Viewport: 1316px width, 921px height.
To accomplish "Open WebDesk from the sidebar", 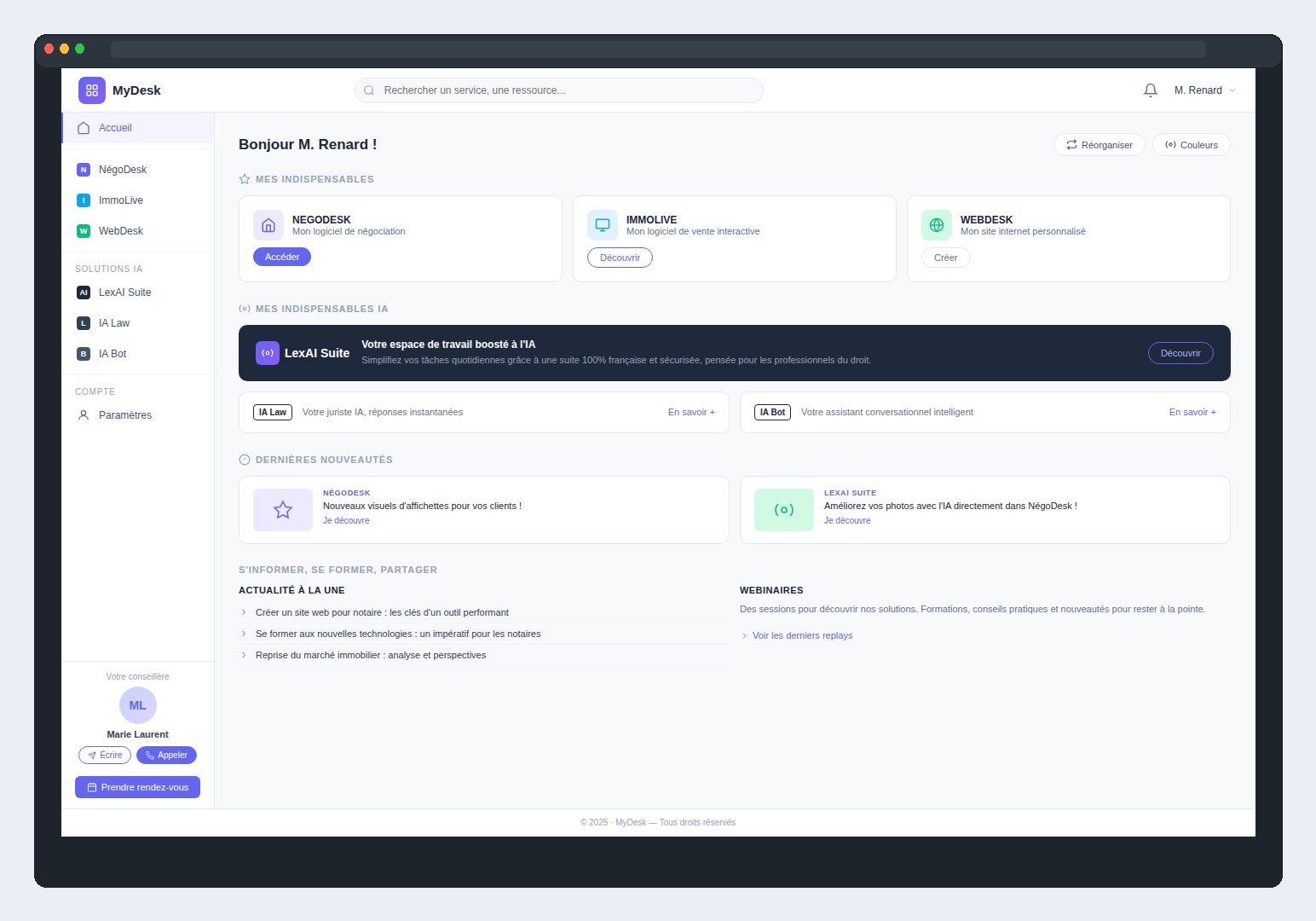I will pyautogui.click(x=138, y=231).
